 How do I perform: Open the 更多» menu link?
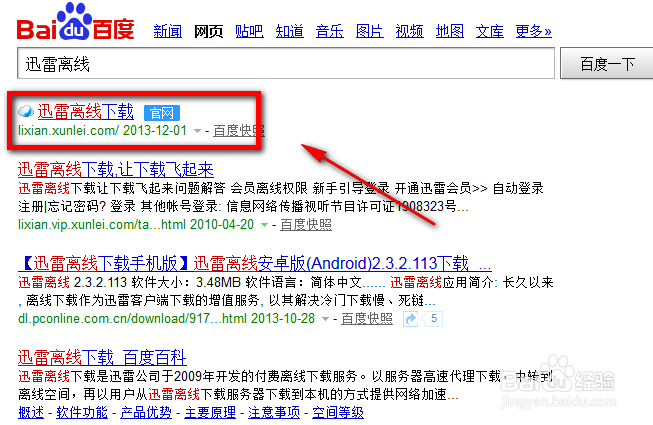533,31
